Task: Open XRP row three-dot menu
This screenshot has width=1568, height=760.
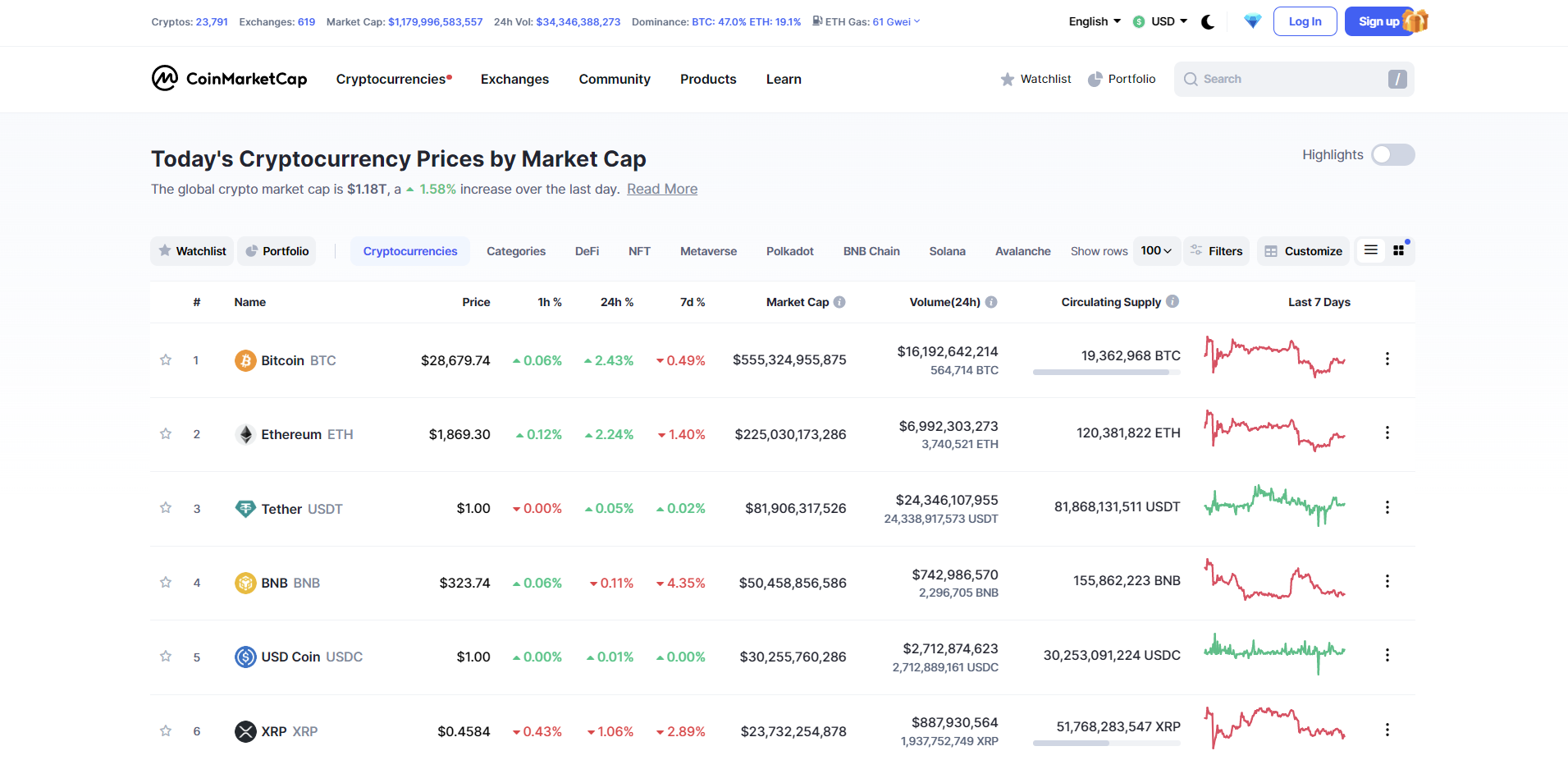Action: click(1387, 730)
